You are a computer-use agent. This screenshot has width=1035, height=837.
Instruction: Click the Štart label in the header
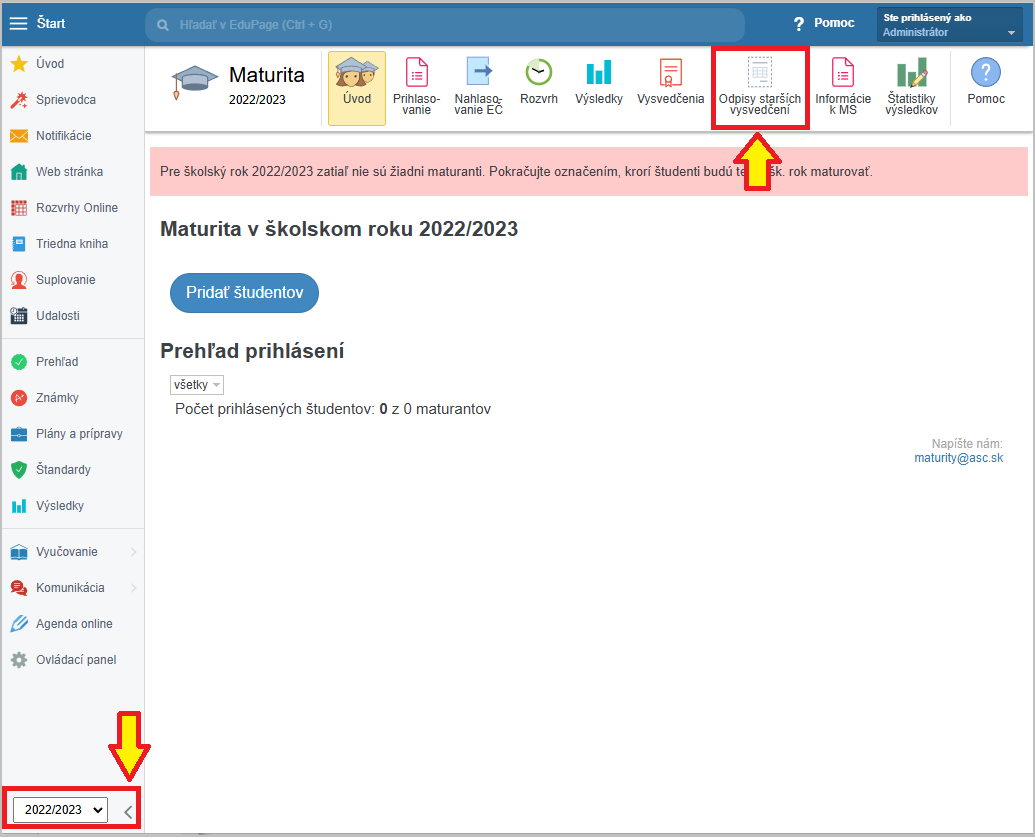click(51, 24)
